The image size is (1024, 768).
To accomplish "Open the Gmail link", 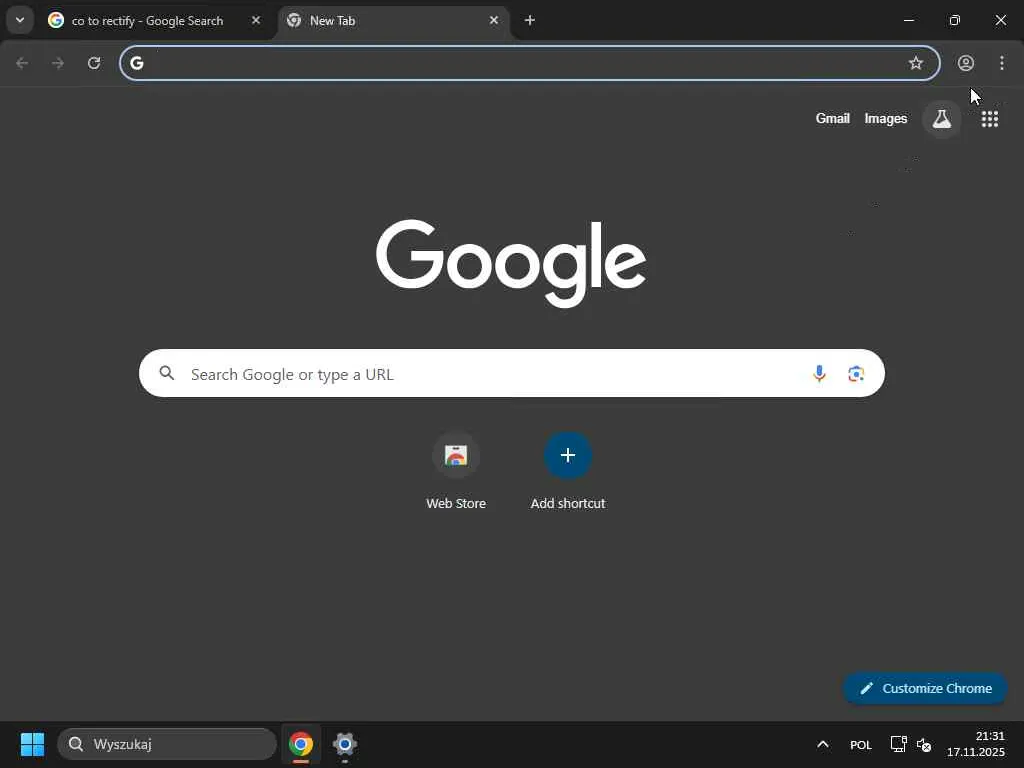I will [833, 118].
